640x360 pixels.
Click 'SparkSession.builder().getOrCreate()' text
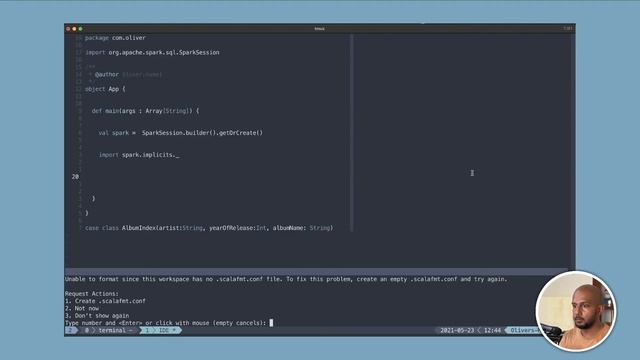point(202,133)
